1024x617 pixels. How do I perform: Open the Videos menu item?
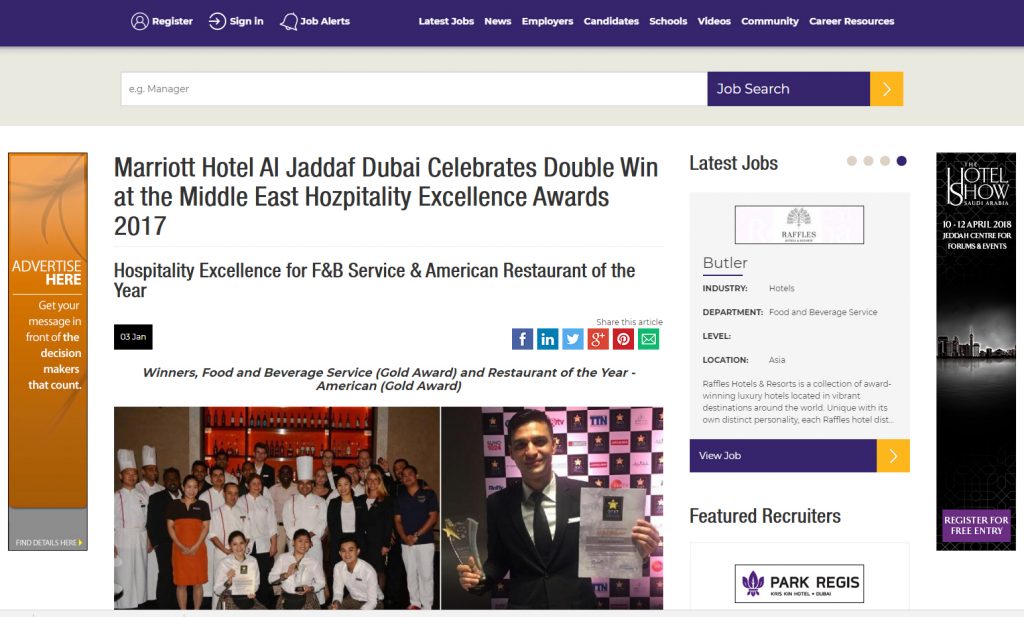[714, 22]
